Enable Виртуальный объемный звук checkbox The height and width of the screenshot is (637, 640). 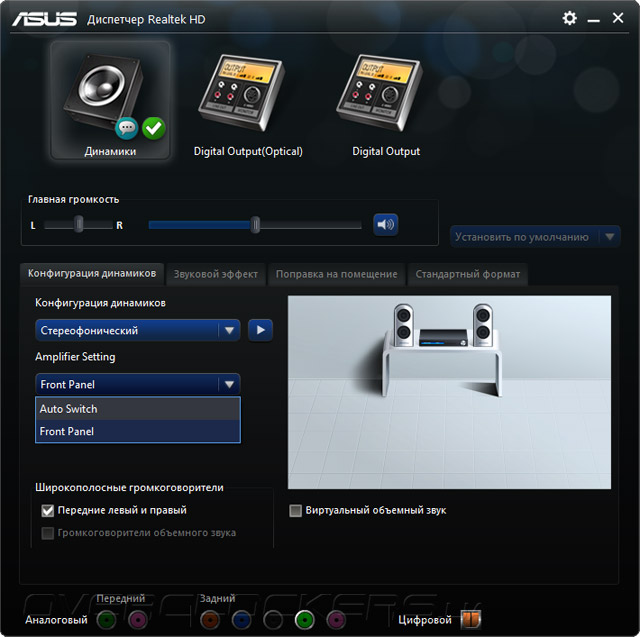[x=295, y=510]
